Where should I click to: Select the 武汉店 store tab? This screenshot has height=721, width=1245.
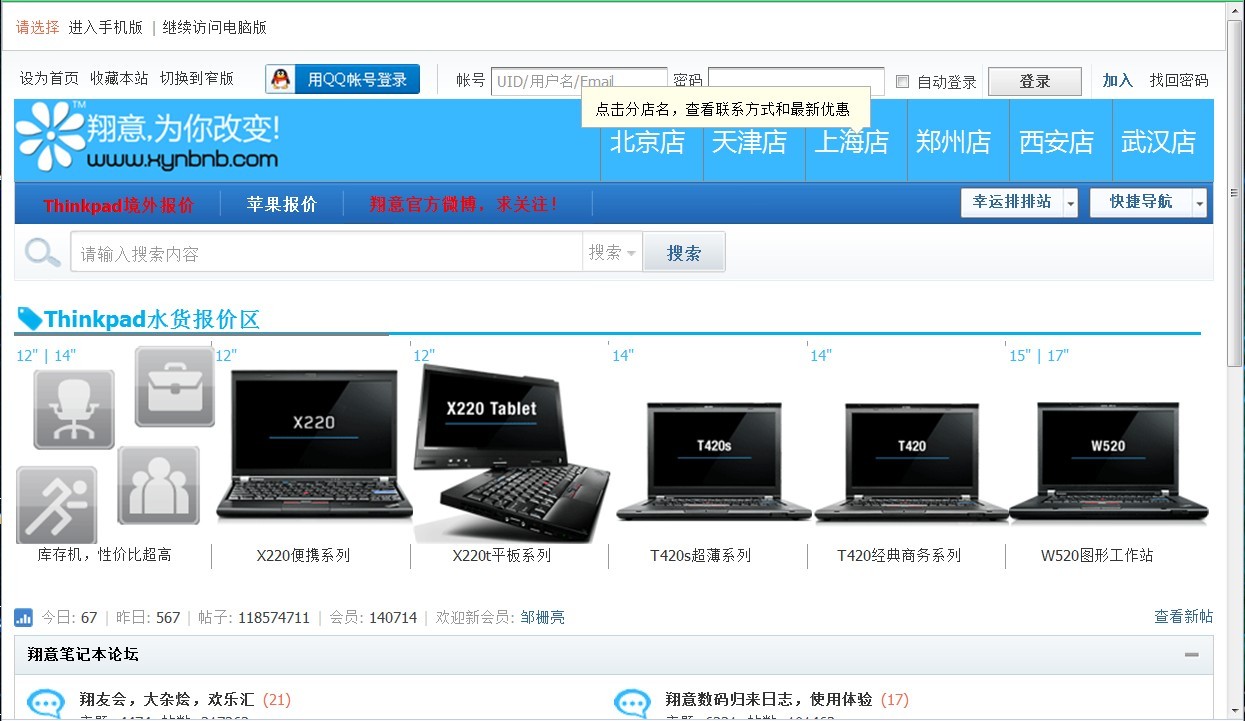click(x=1158, y=142)
